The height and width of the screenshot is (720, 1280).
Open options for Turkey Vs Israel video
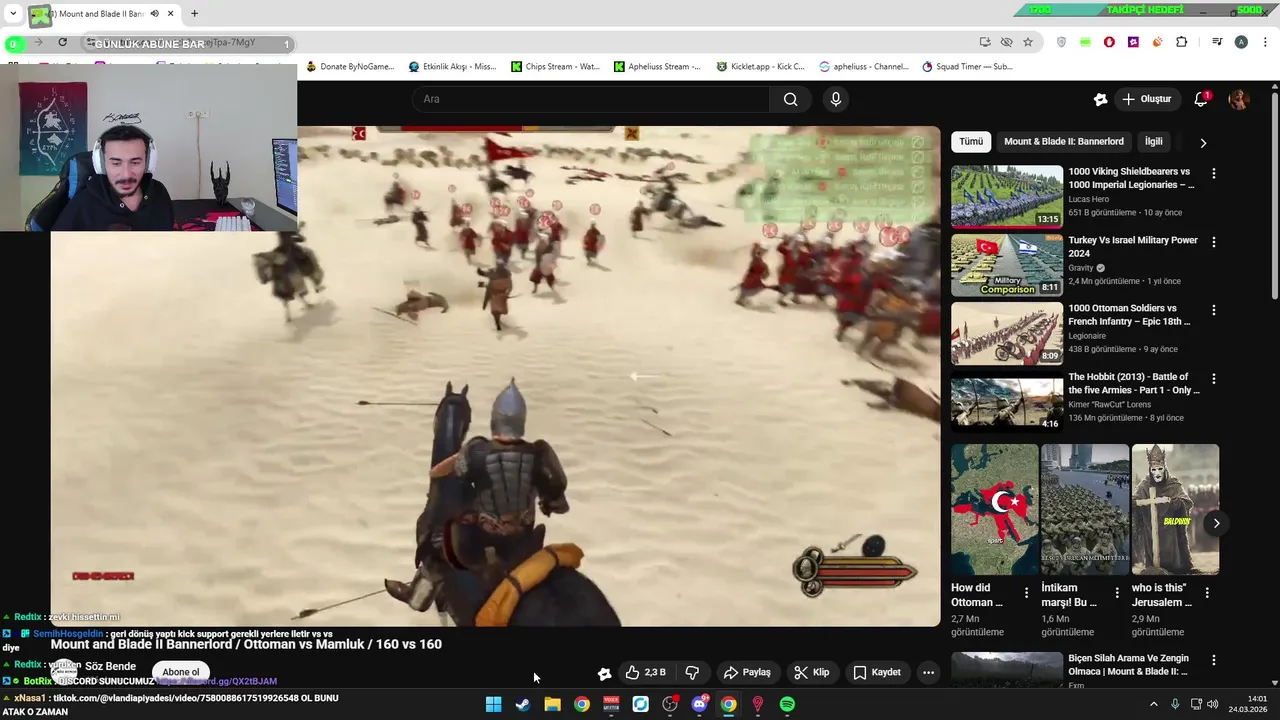click(x=1214, y=242)
